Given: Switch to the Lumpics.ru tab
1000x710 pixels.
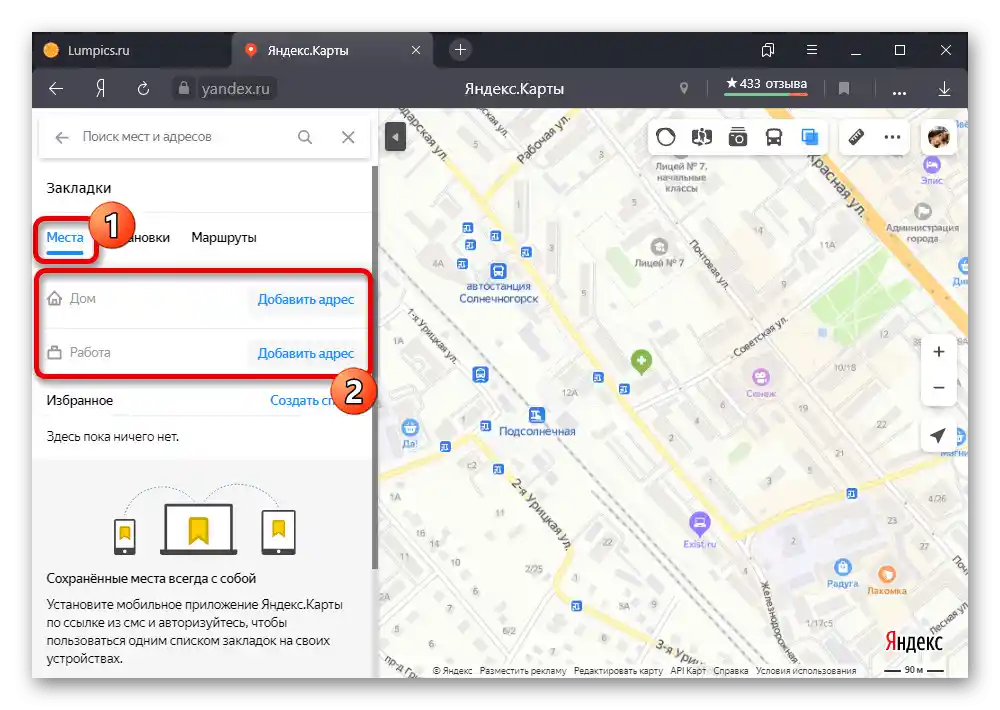Looking at the screenshot, I should pyautogui.click(x=132, y=50).
